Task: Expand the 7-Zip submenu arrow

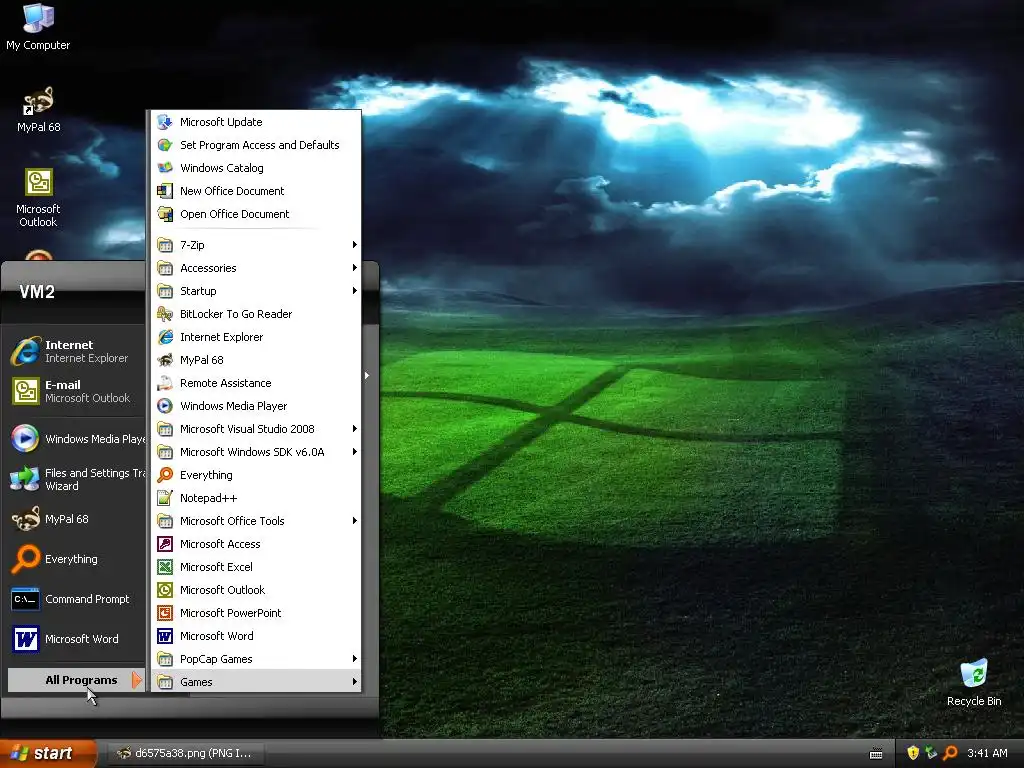Action: point(355,245)
